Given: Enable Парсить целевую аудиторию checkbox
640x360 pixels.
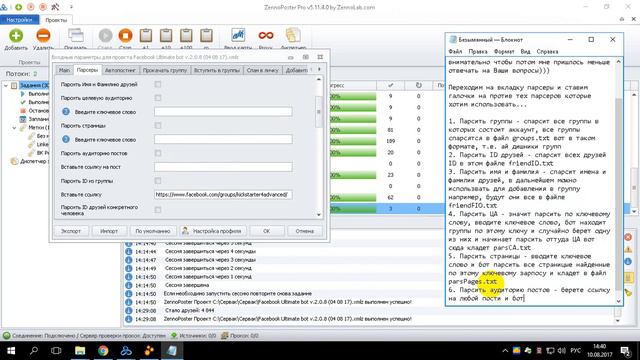Looking at the screenshot, I should pyautogui.click(x=158, y=98).
